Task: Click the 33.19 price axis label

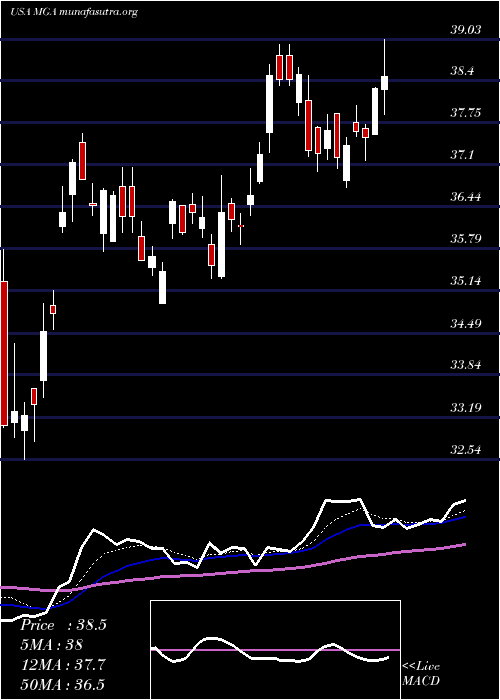Action: pos(465,407)
